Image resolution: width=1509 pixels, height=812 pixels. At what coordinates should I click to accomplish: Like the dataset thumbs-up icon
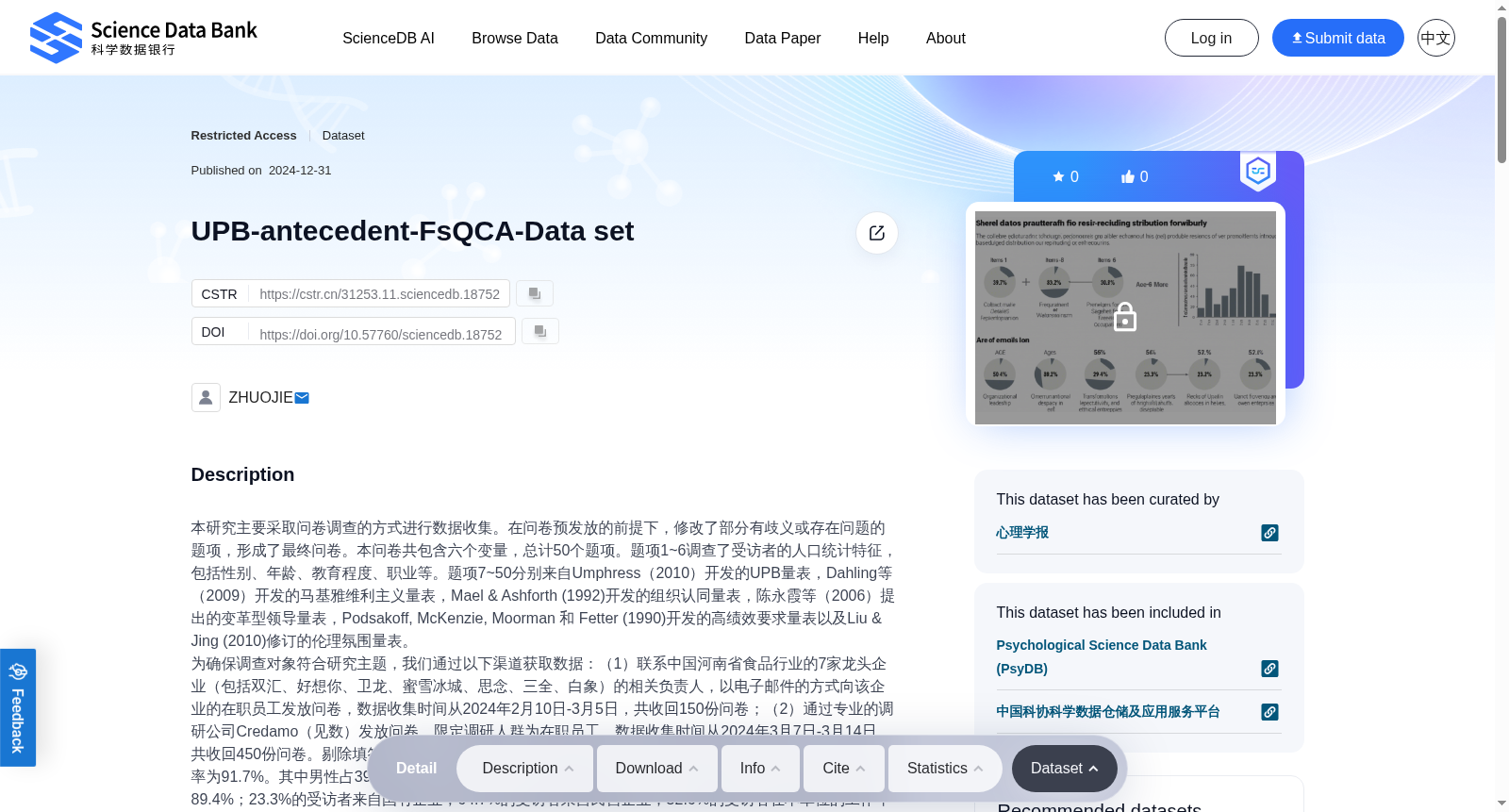[1127, 176]
